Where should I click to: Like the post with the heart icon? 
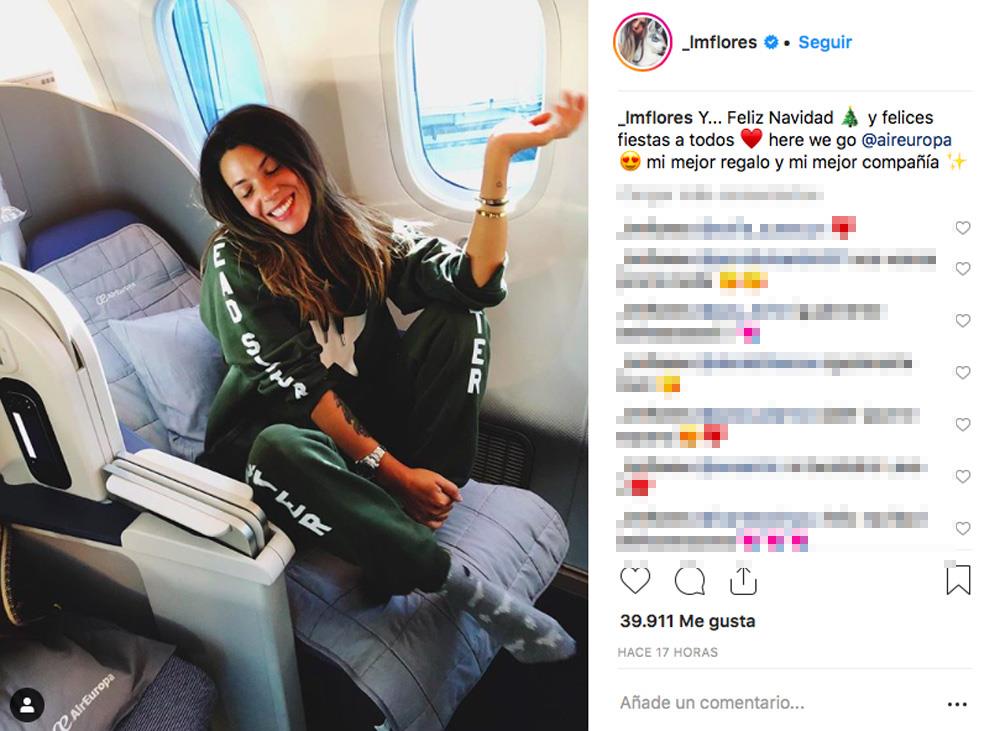point(635,580)
